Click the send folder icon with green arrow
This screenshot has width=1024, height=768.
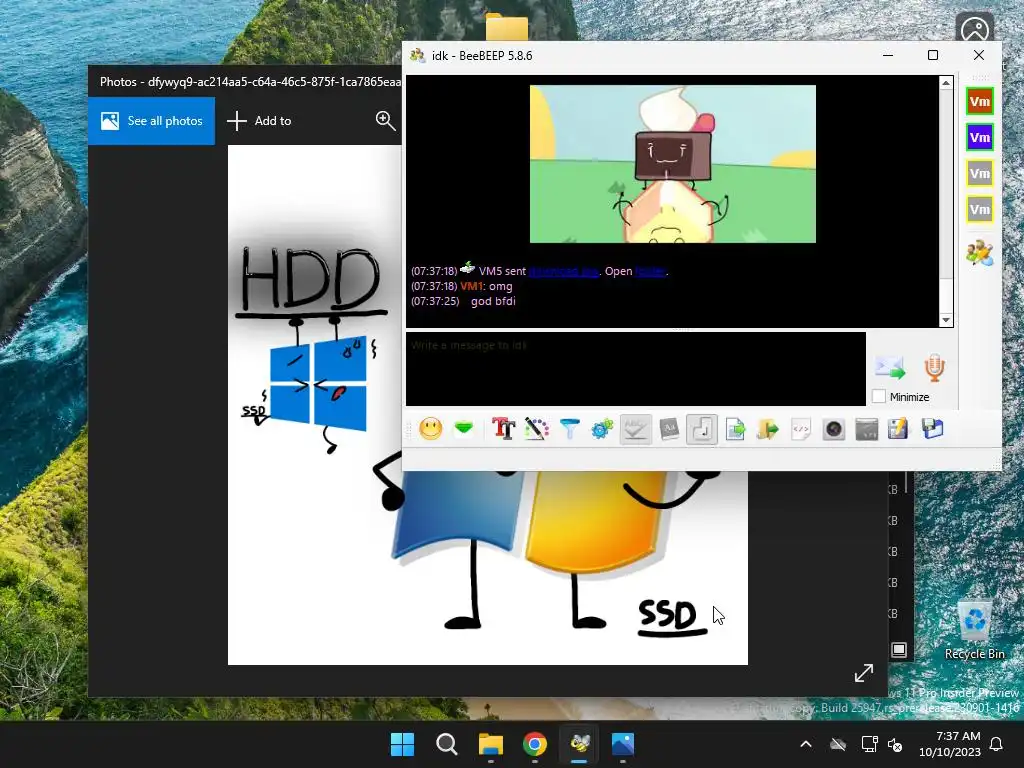pyautogui.click(x=768, y=429)
